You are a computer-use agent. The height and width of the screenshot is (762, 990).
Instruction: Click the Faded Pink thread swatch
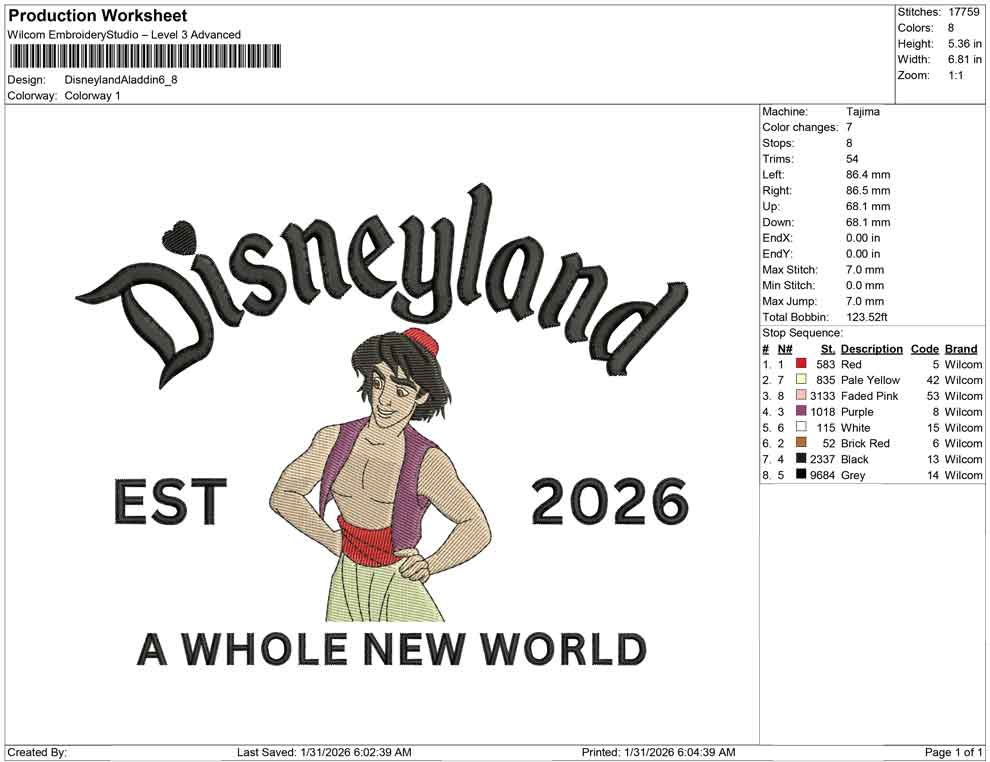(801, 395)
